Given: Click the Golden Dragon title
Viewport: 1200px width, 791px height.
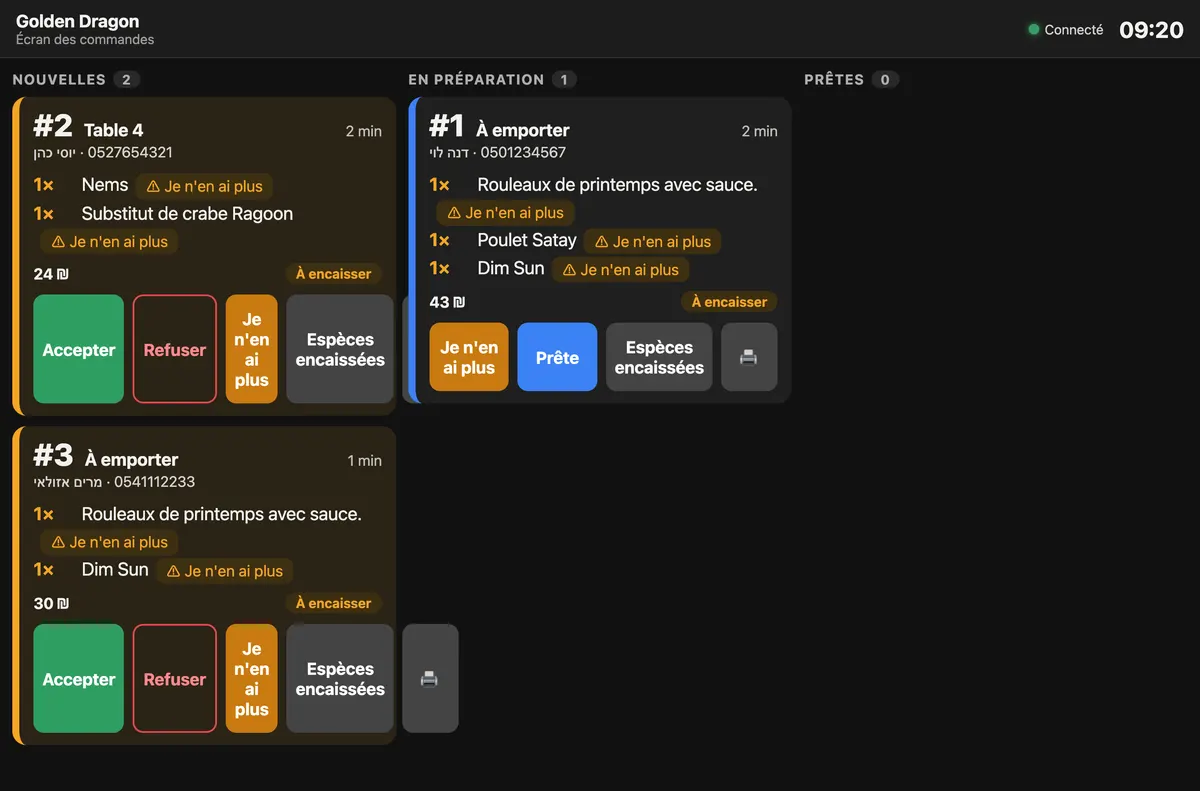Looking at the screenshot, I should pos(78,21).
